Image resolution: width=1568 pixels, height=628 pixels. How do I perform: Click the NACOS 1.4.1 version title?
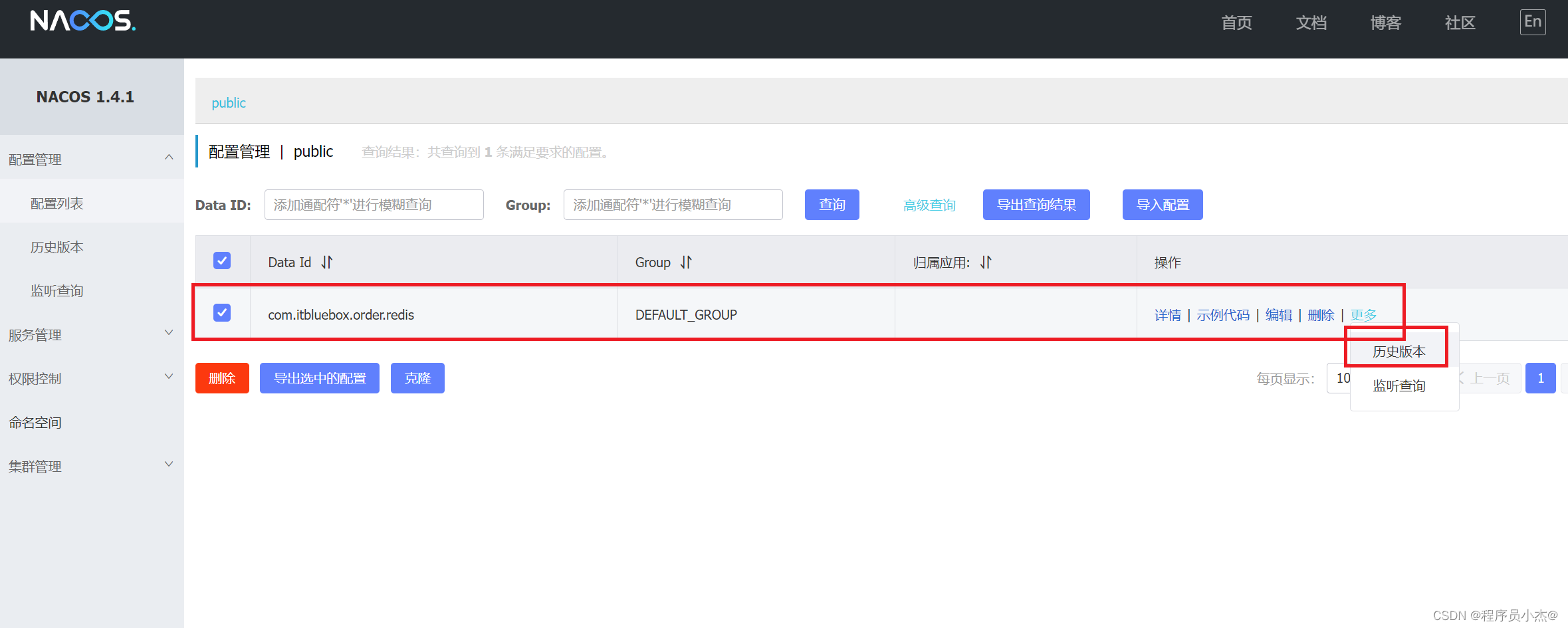[85, 97]
